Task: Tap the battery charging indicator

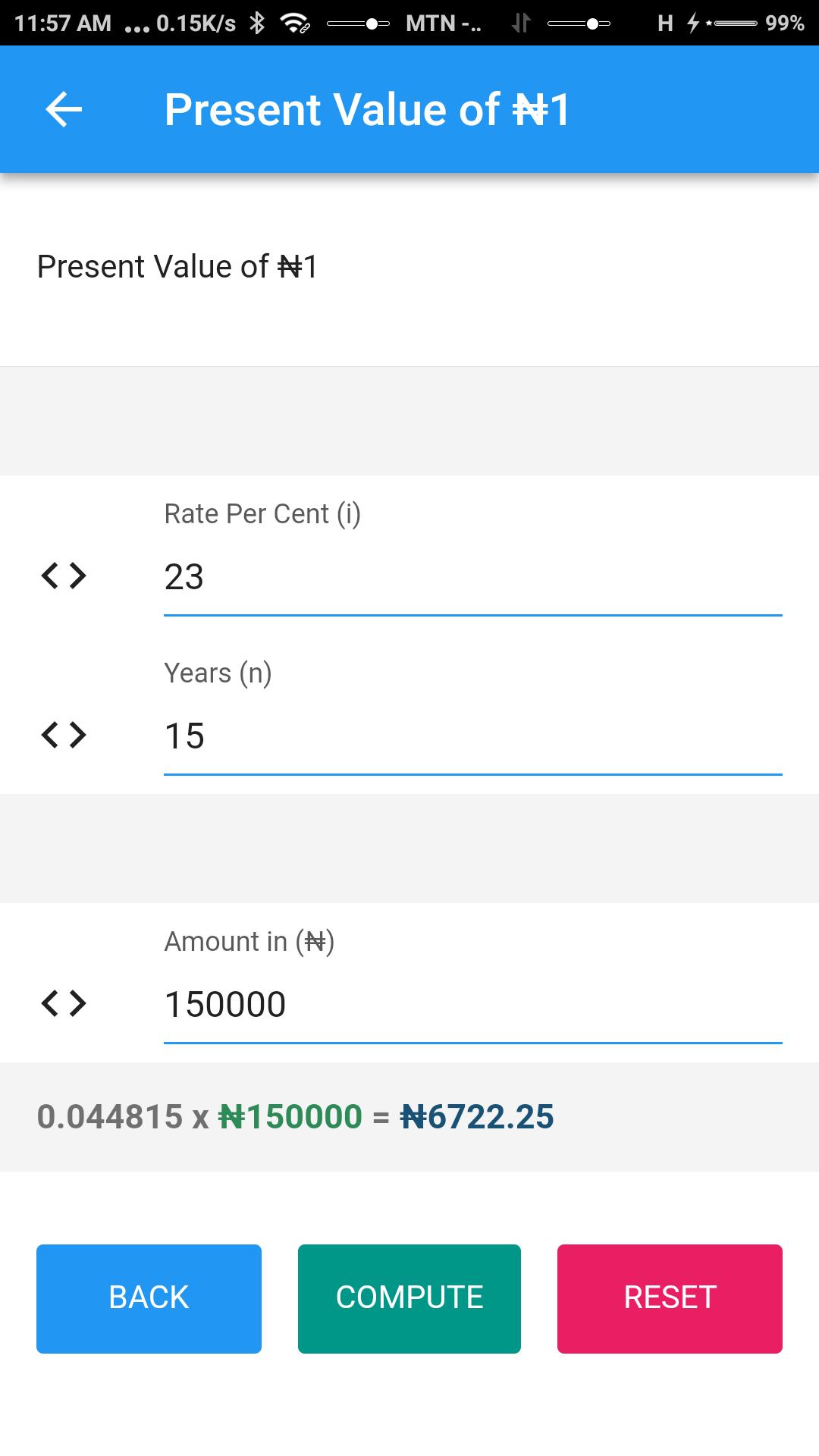Action: [692, 23]
